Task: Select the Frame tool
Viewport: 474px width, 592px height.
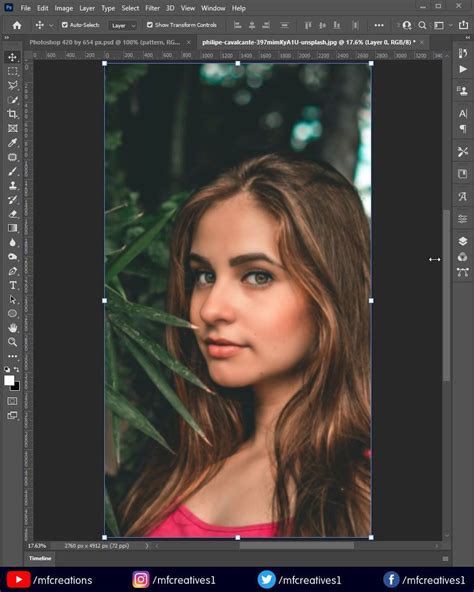Action: point(12,128)
